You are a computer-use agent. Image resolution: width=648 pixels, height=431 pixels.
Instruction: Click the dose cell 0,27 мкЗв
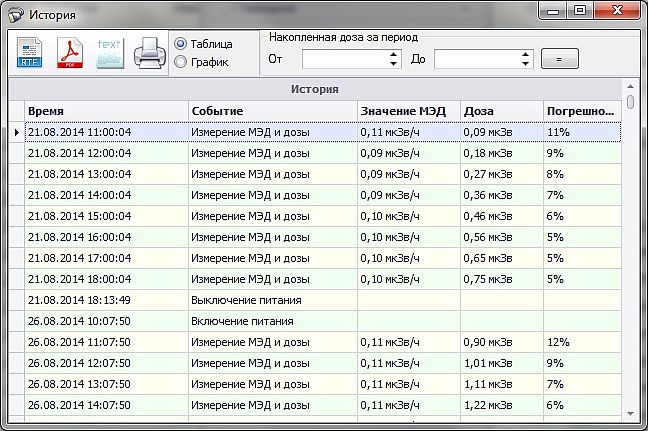[x=502, y=174]
